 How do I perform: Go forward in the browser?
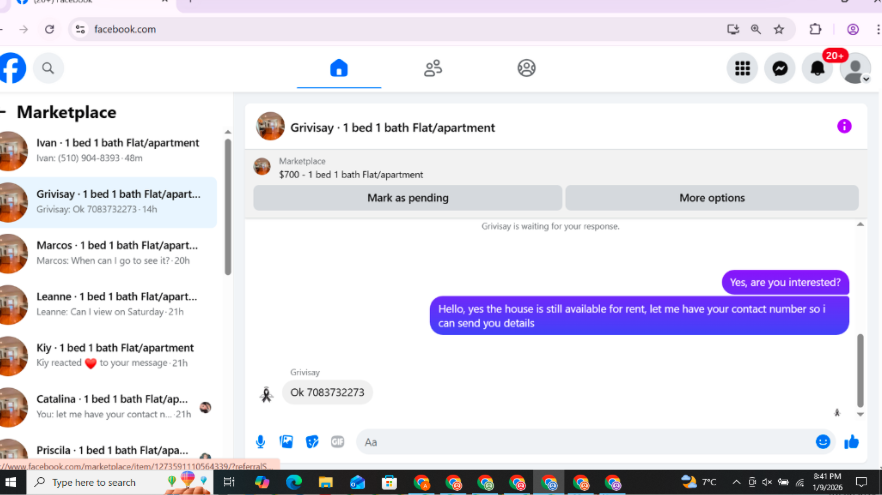[23, 29]
